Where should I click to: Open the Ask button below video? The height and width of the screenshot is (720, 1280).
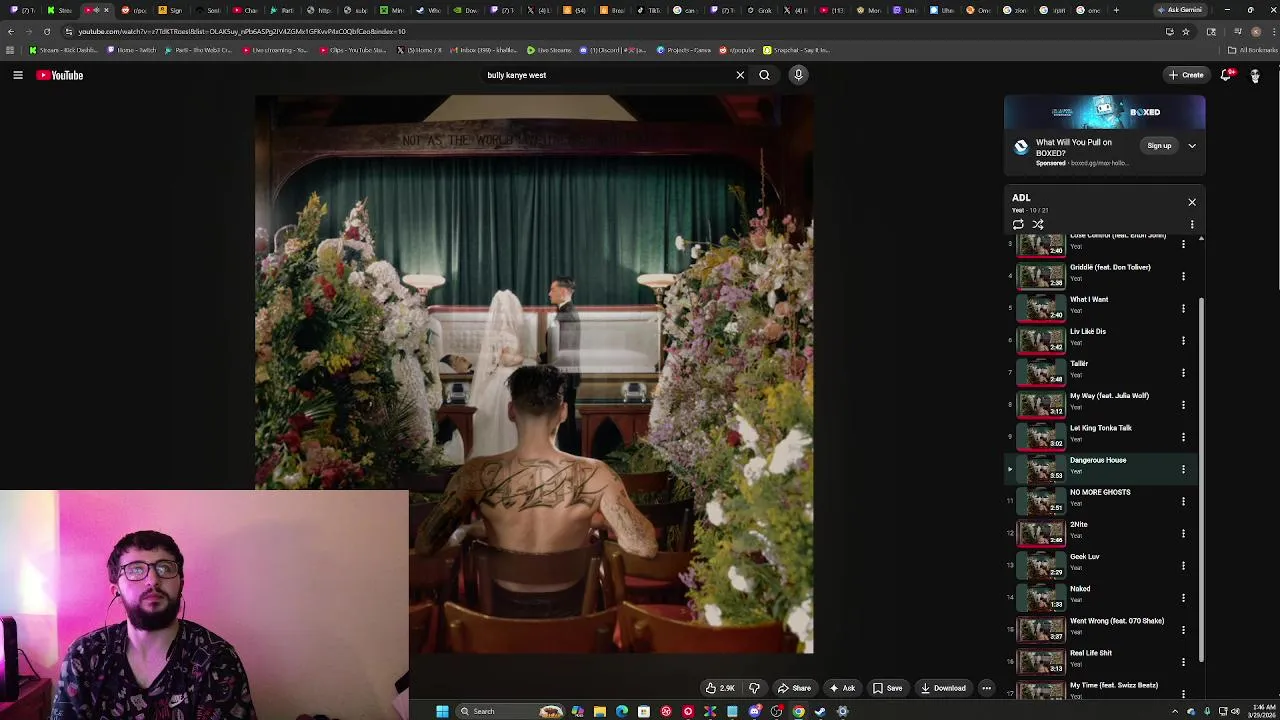click(842, 688)
